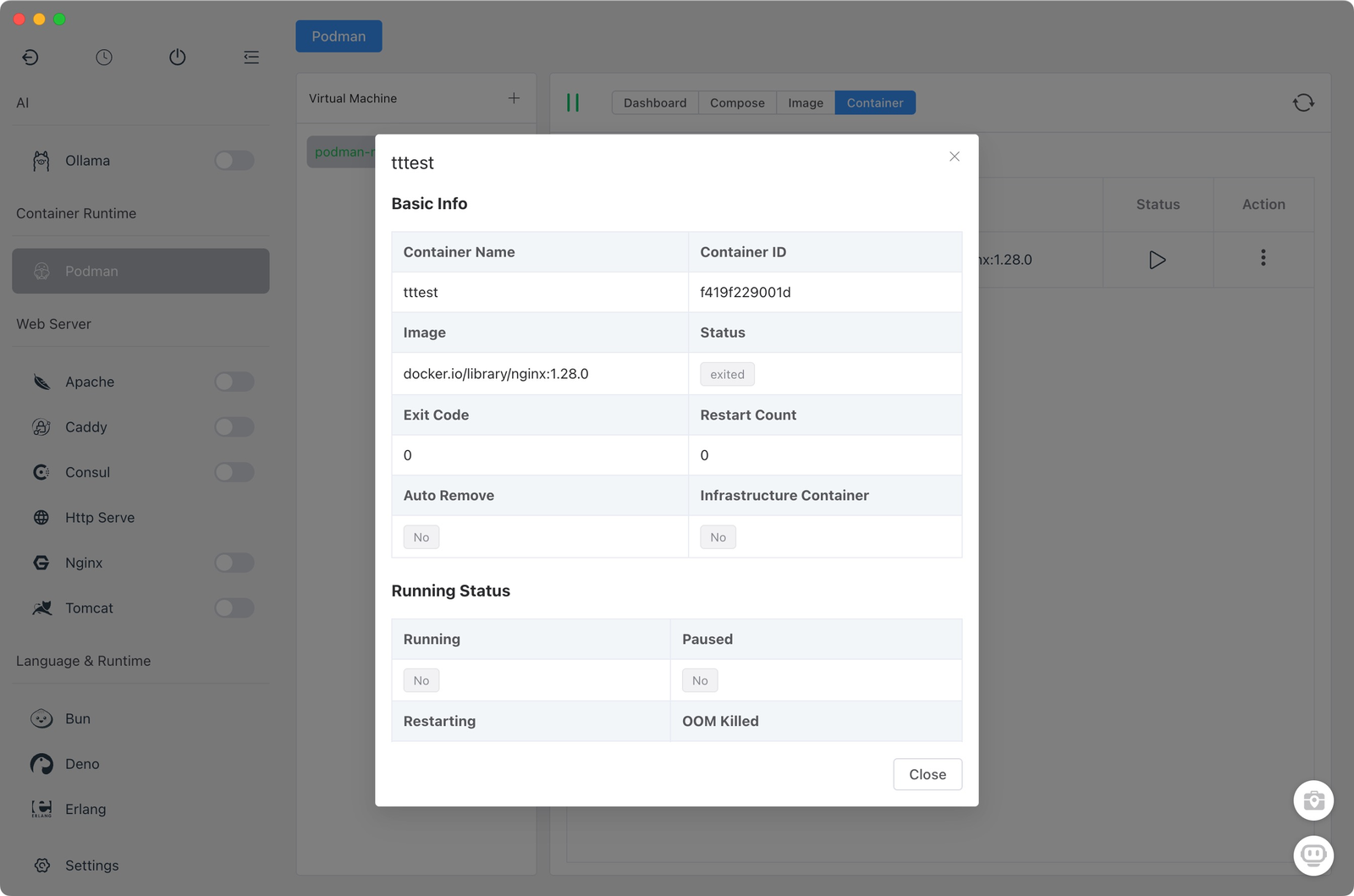
Task: Enable the Apache service switch
Action: click(x=234, y=382)
